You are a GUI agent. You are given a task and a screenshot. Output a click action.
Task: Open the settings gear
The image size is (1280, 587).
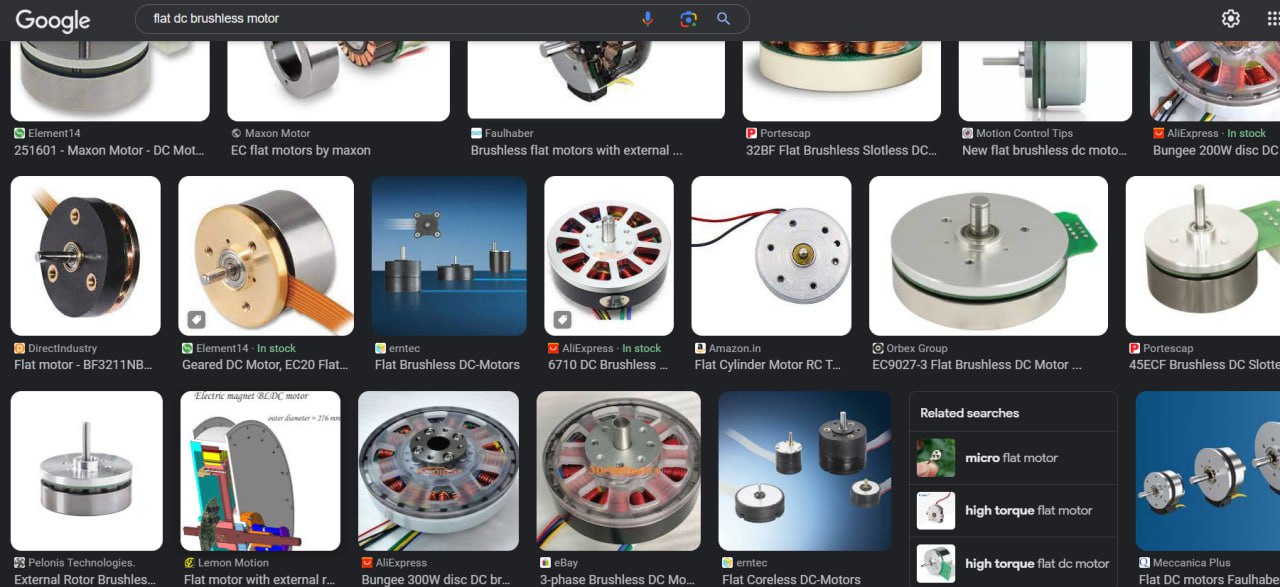1231,19
